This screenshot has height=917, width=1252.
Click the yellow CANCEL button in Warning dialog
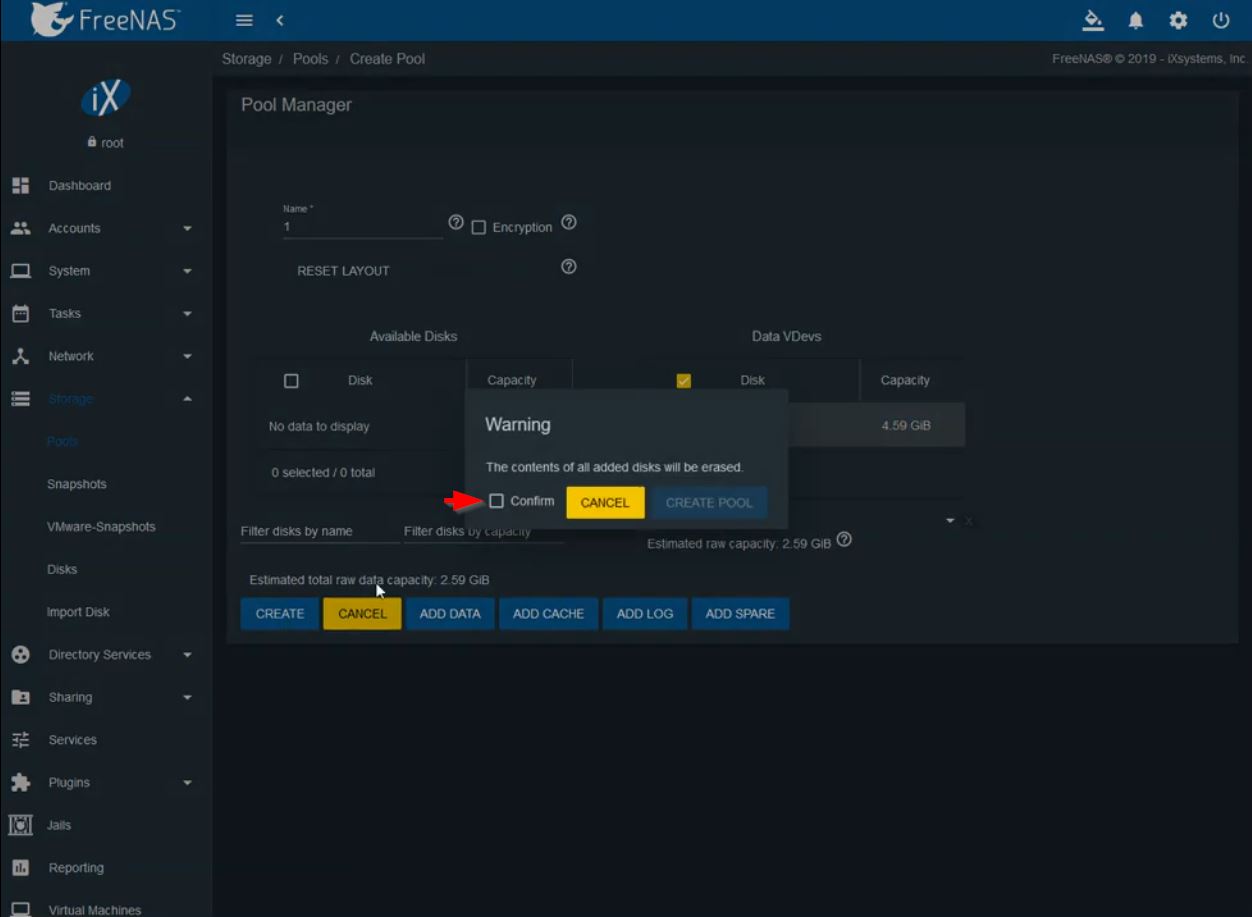point(605,502)
